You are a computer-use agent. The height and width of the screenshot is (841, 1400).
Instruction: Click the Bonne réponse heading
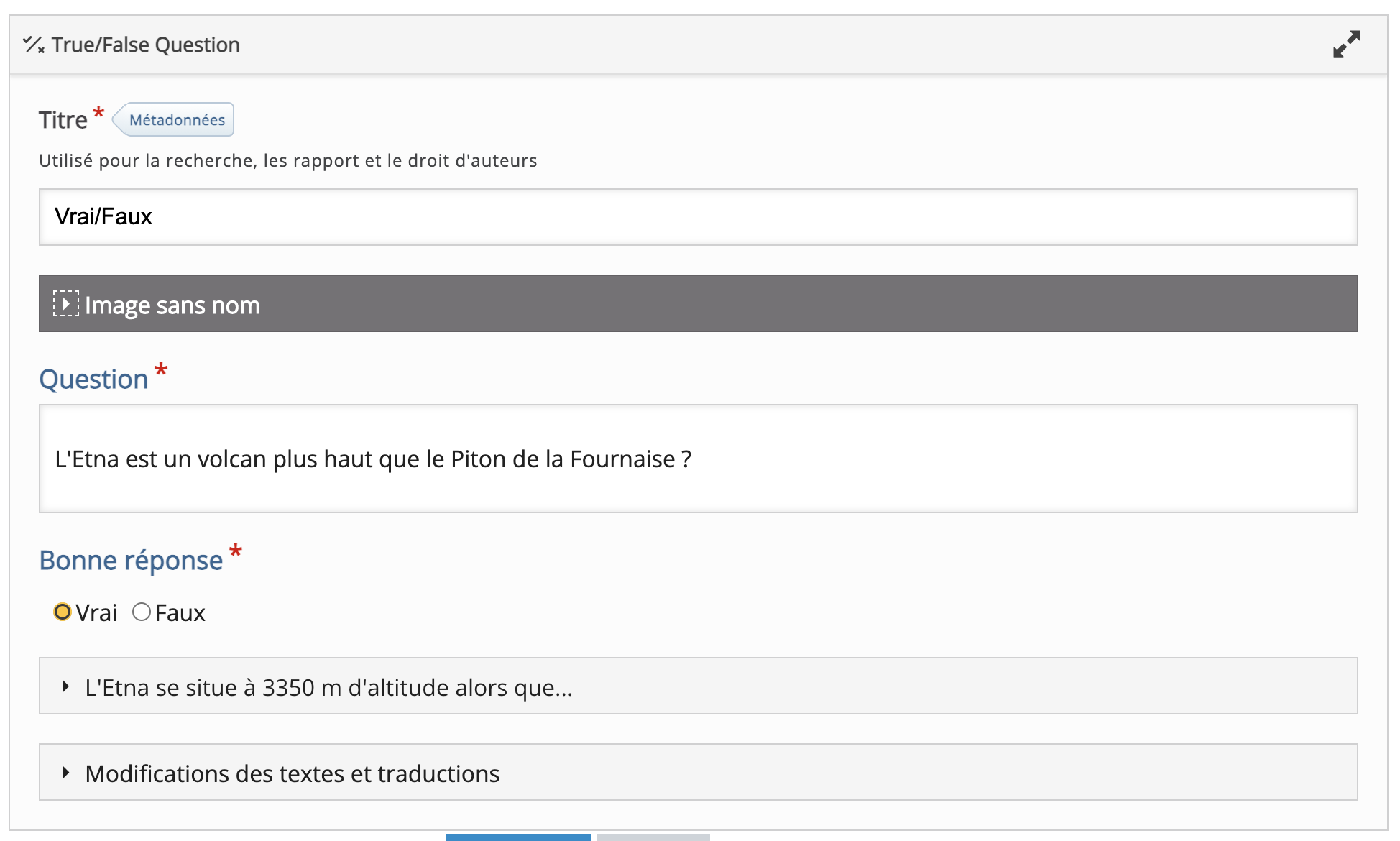click(131, 561)
